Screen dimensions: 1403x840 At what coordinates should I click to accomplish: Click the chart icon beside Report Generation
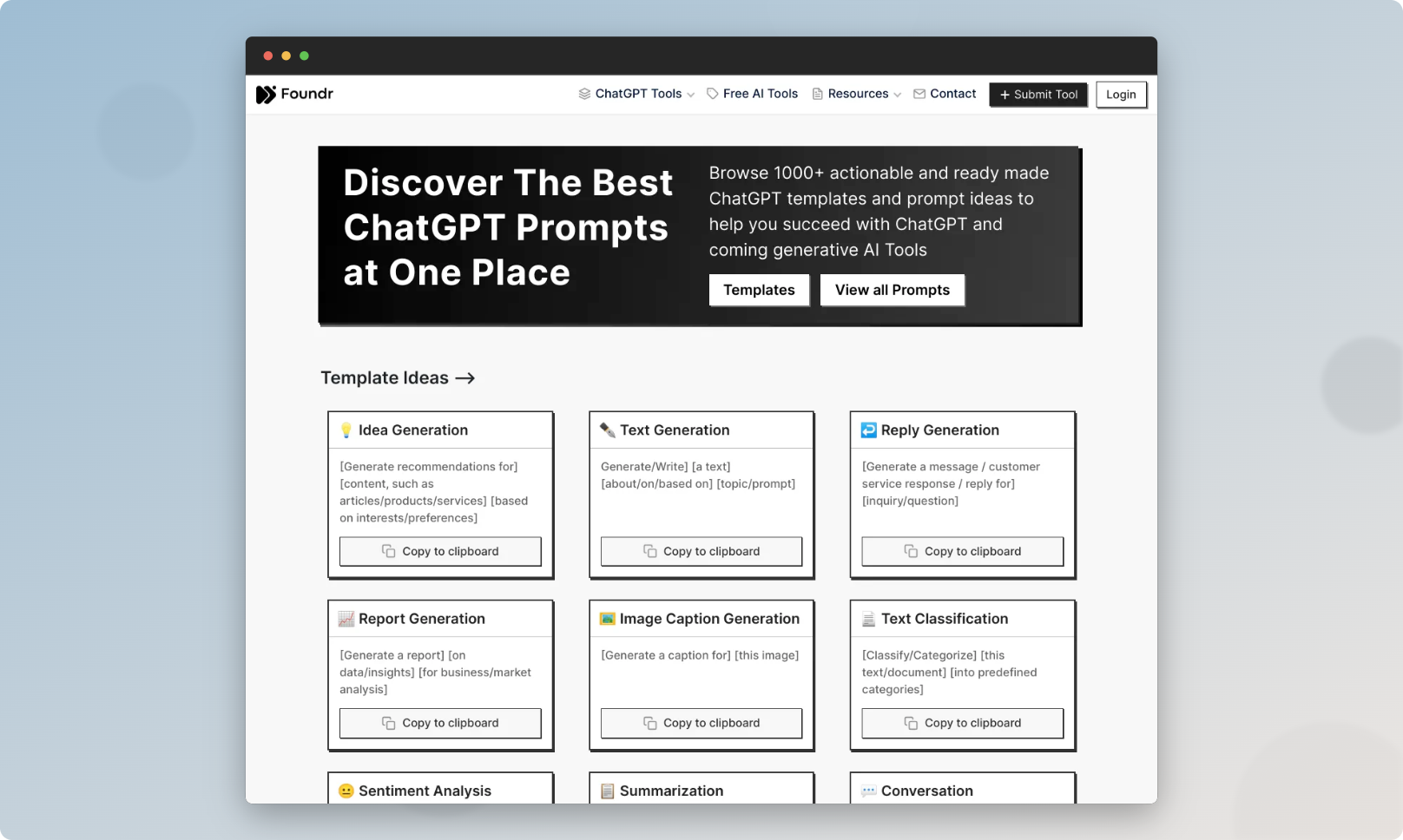point(346,619)
